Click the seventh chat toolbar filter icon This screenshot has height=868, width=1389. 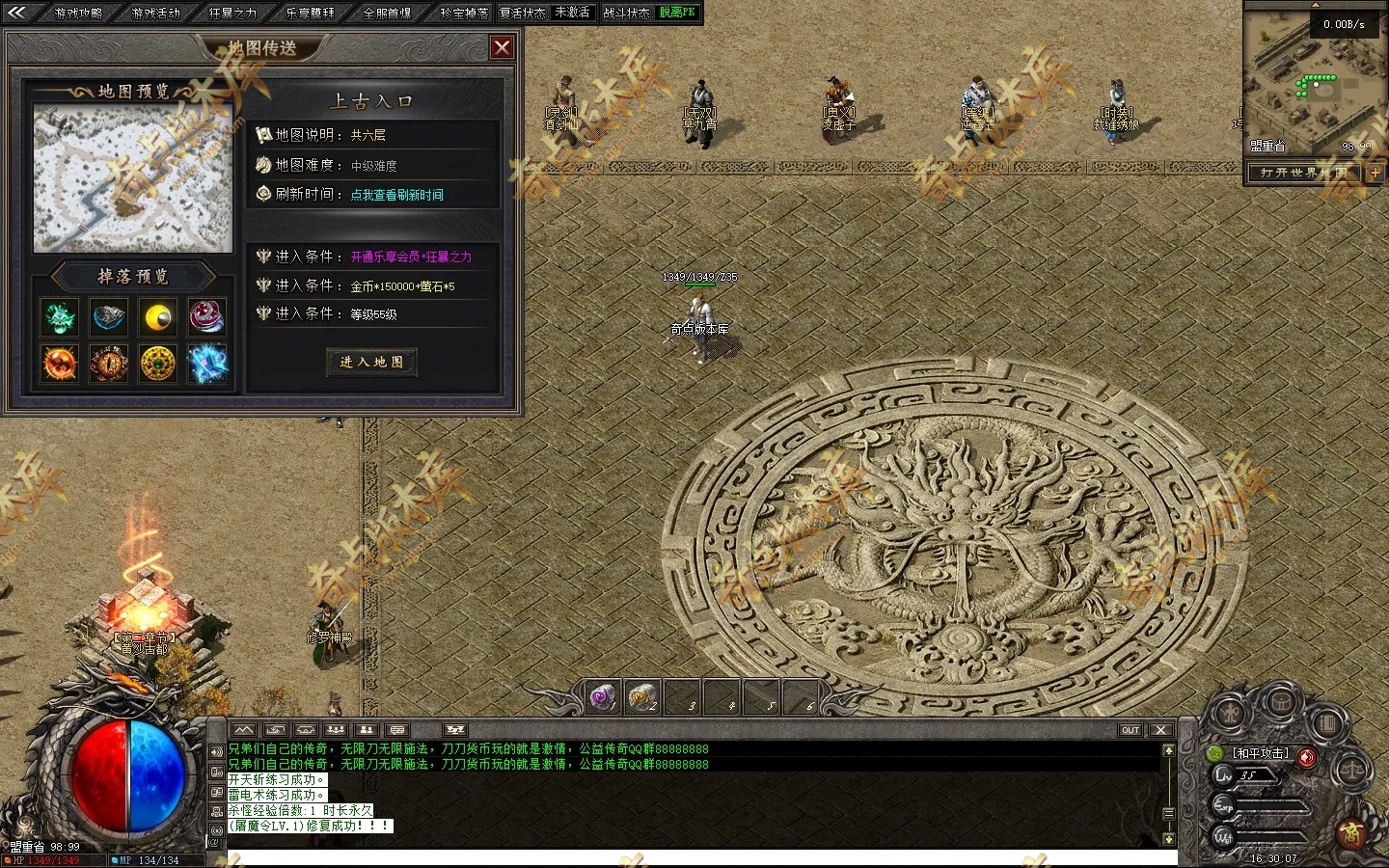click(456, 730)
